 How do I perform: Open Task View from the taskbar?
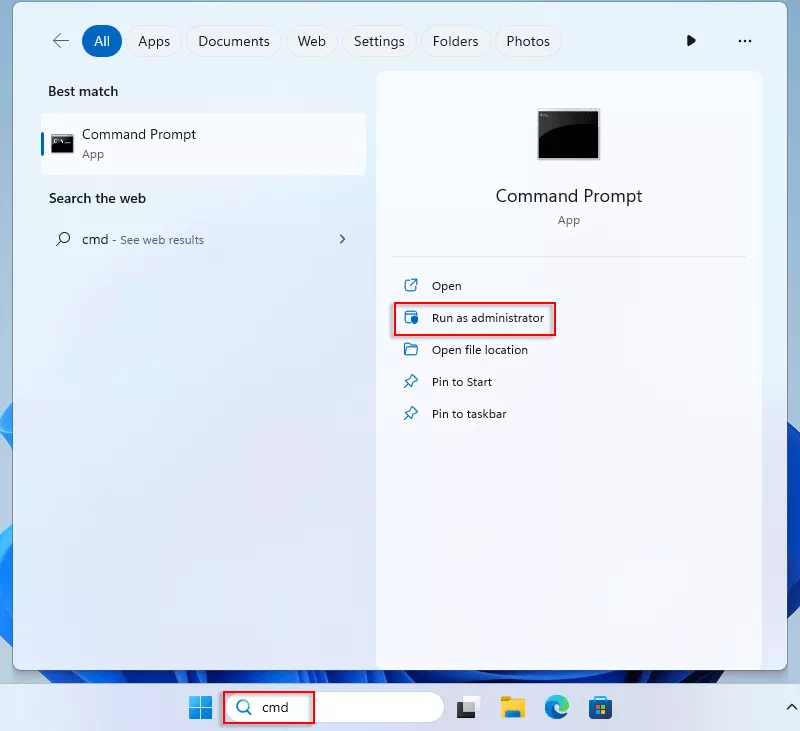[x=468, y=708]
